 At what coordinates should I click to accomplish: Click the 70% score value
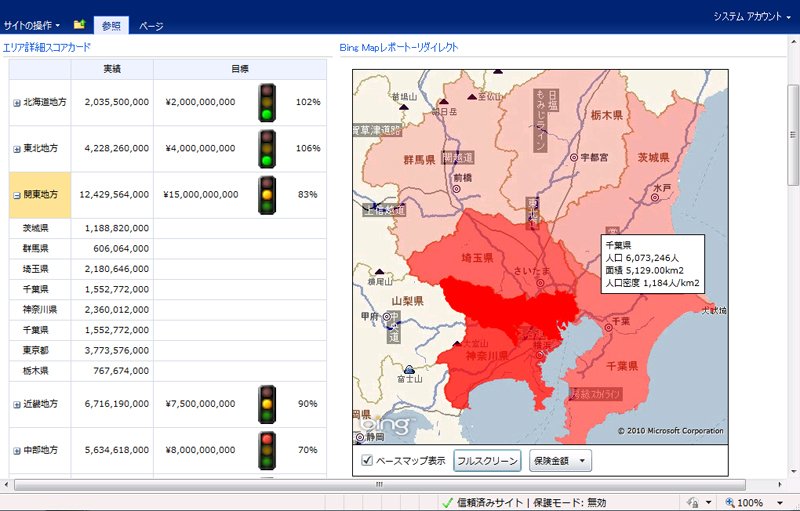point(308,450)
